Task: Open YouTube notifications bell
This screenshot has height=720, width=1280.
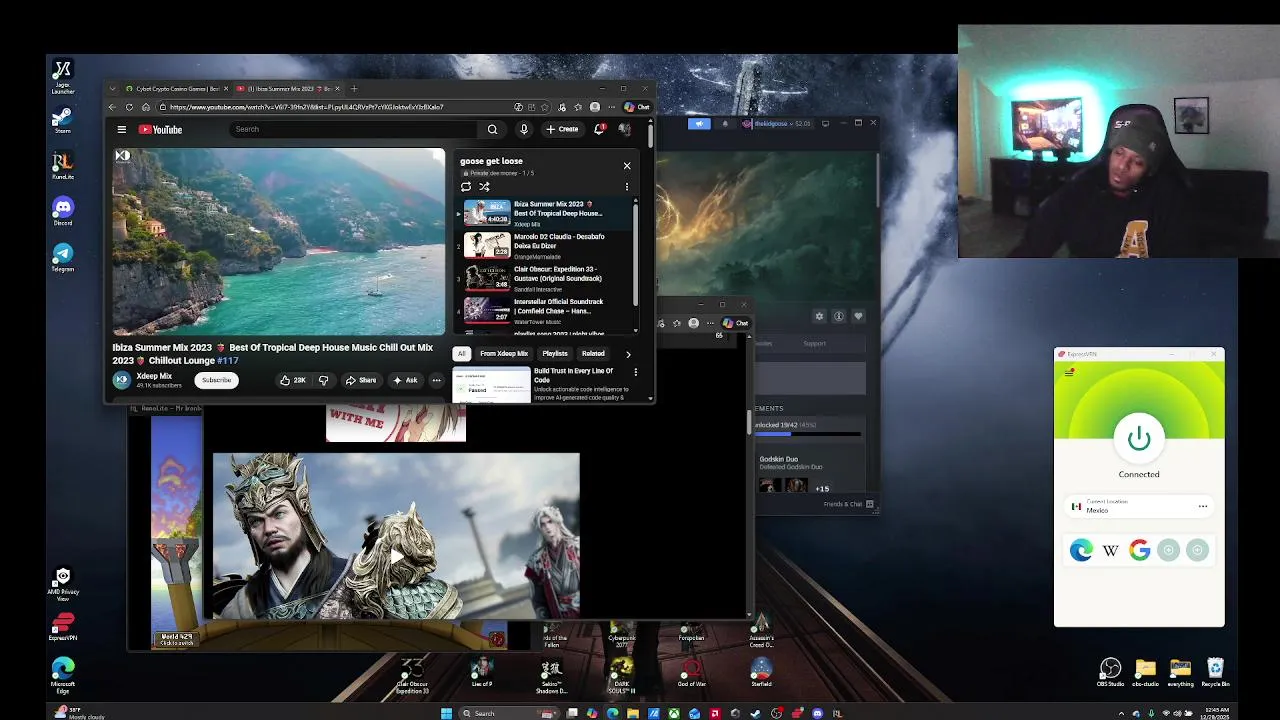Action: (599, 129)
